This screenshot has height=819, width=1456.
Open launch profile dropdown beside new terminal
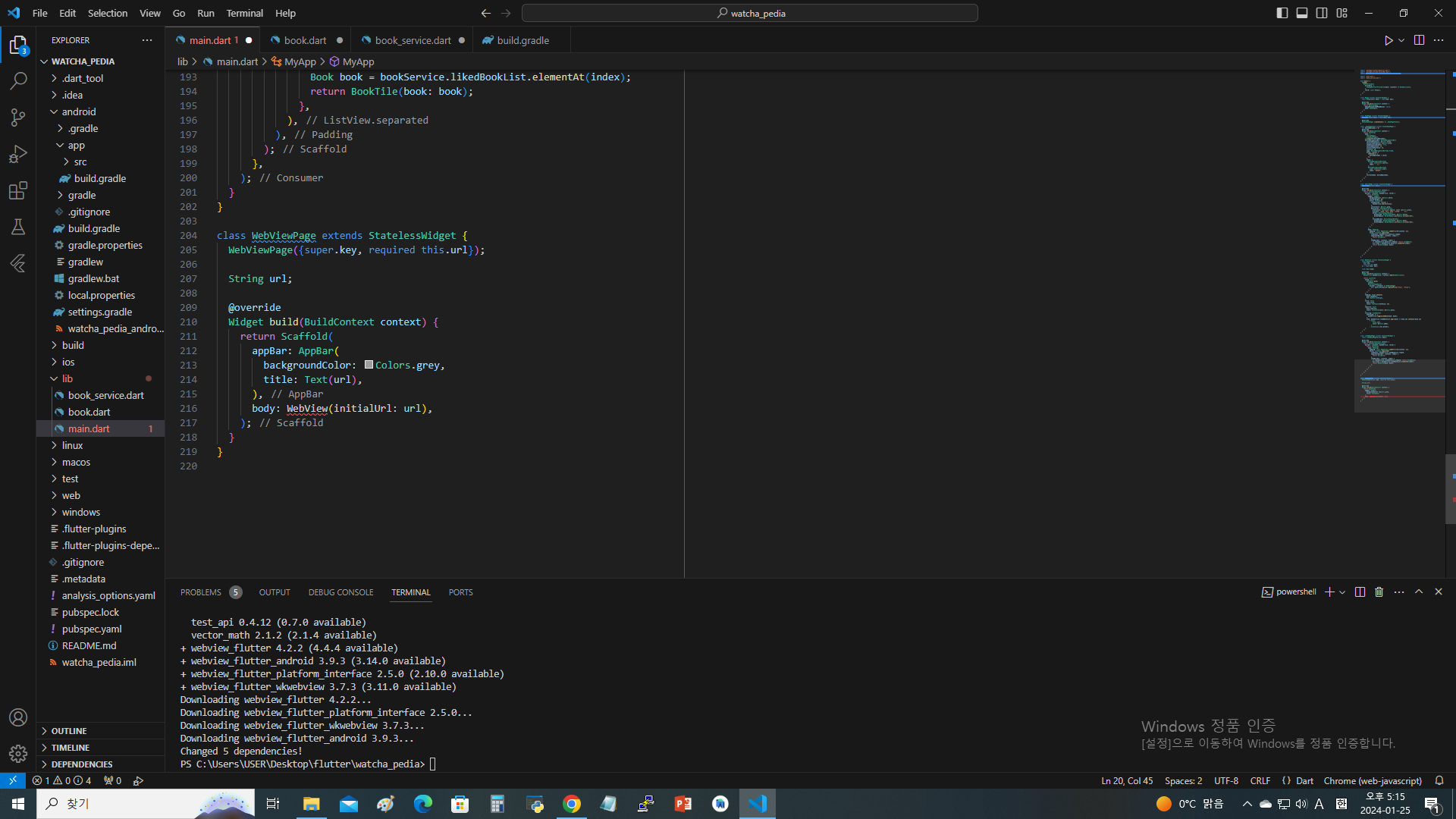pos(1342,592)
